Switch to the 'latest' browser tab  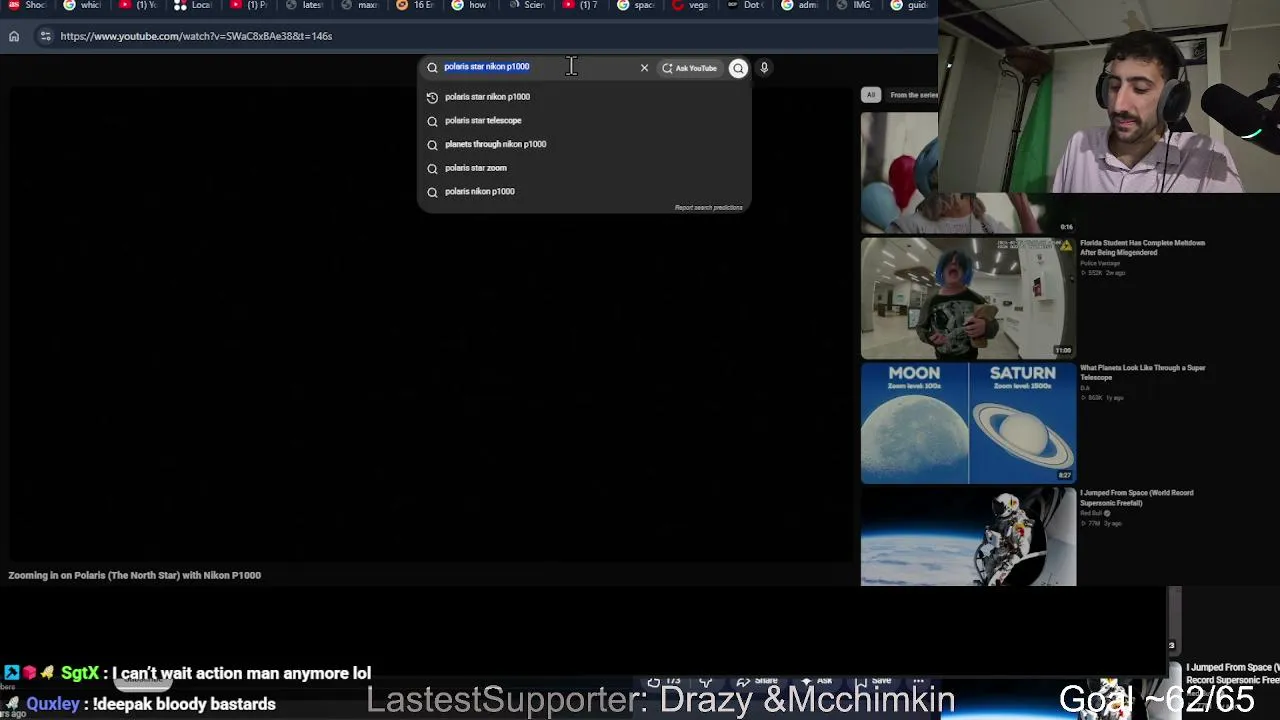point(304,5)
